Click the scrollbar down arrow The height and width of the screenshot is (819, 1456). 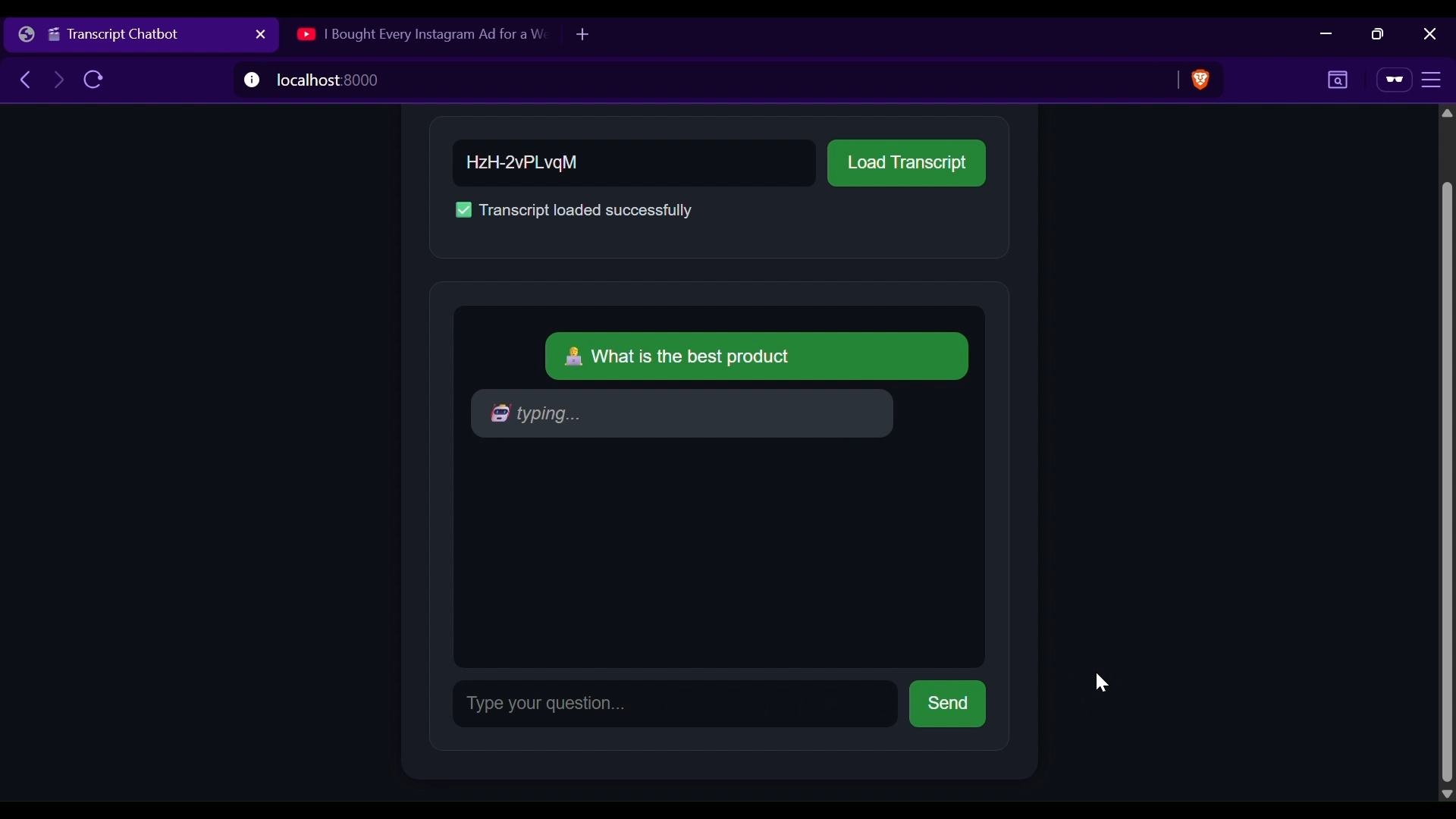coord(1447,794)
